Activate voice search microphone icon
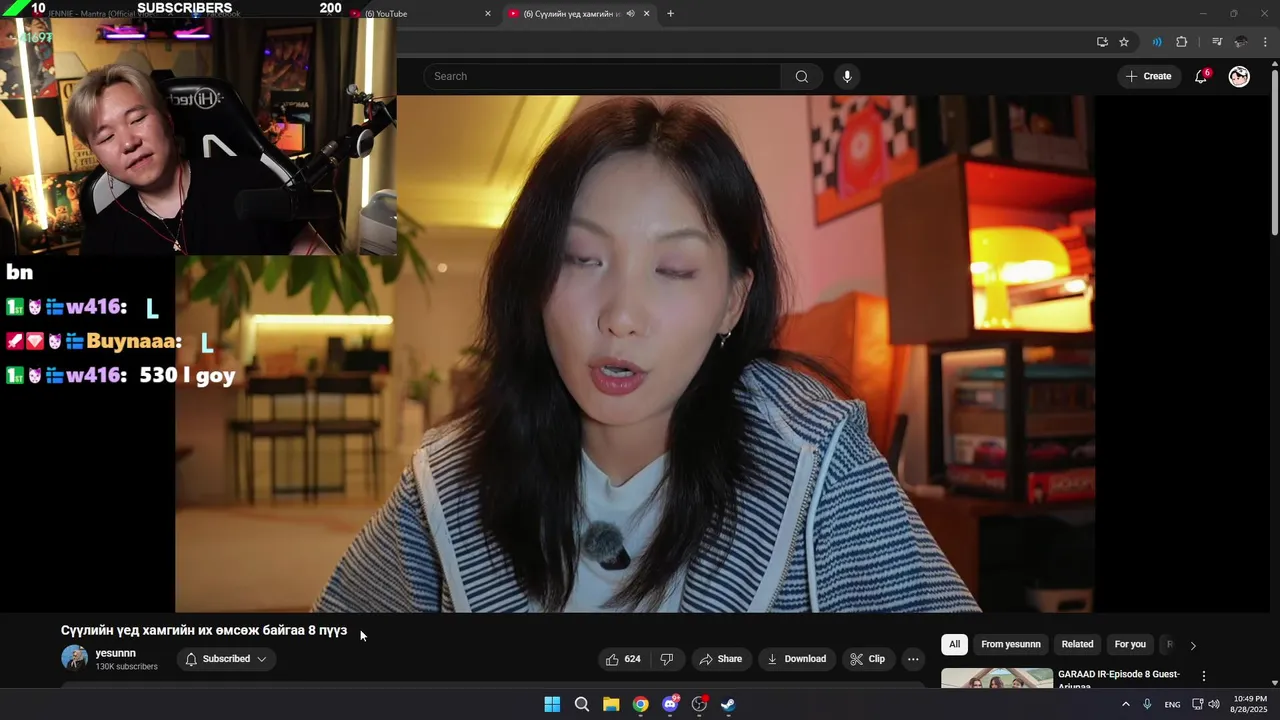The width and height of the screenshot is (1280, 720). pos(847,76)
